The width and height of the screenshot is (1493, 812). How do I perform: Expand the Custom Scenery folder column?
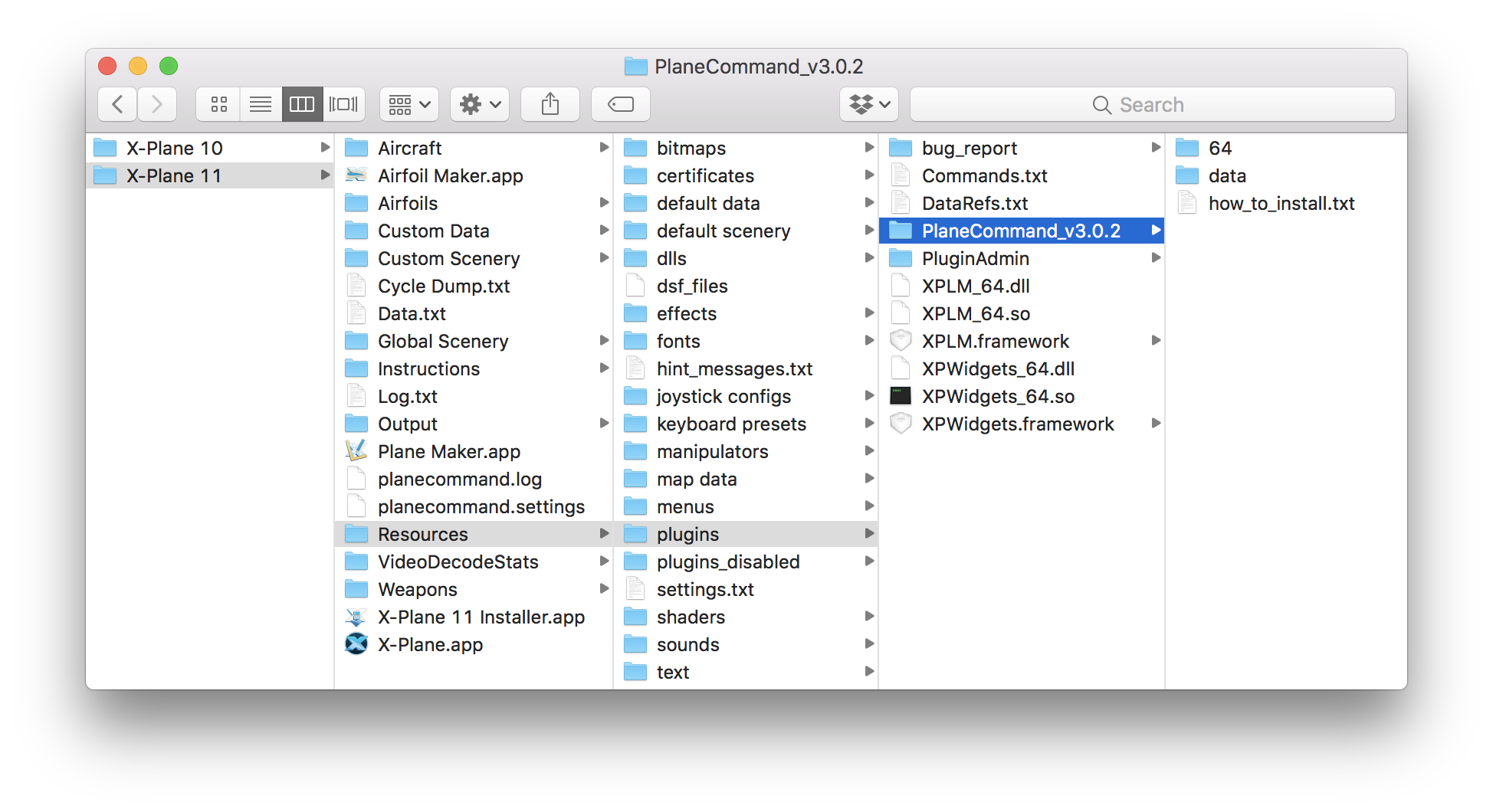448,258
